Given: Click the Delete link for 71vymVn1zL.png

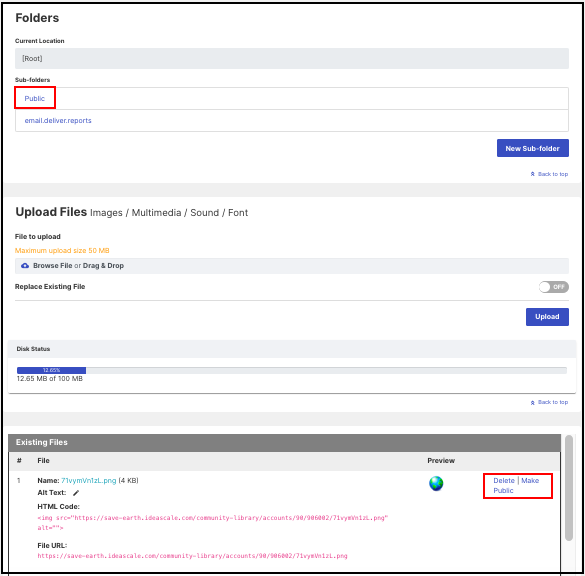Looking at the screenshot, I should coord(504,480).
